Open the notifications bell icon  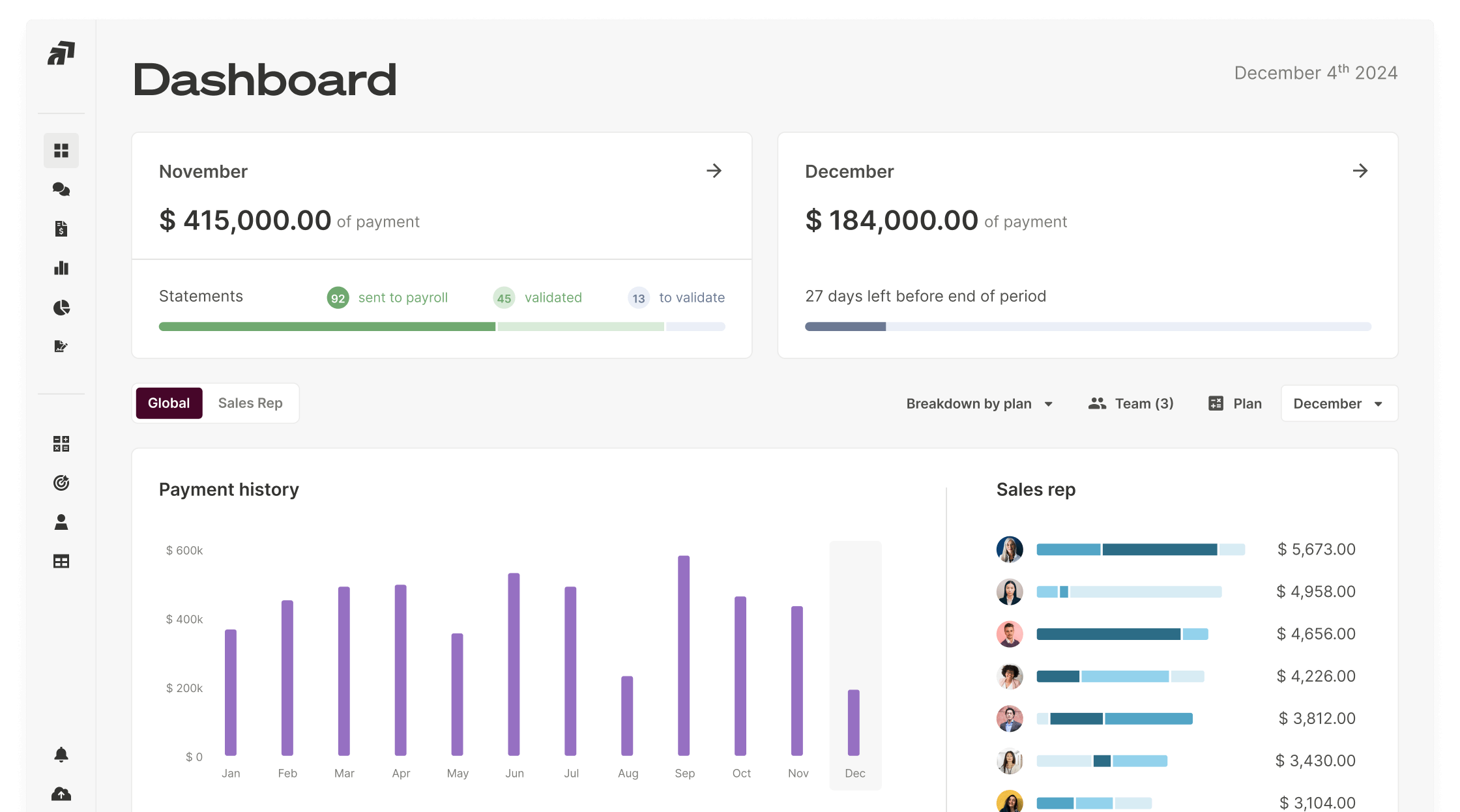(61, 755)
